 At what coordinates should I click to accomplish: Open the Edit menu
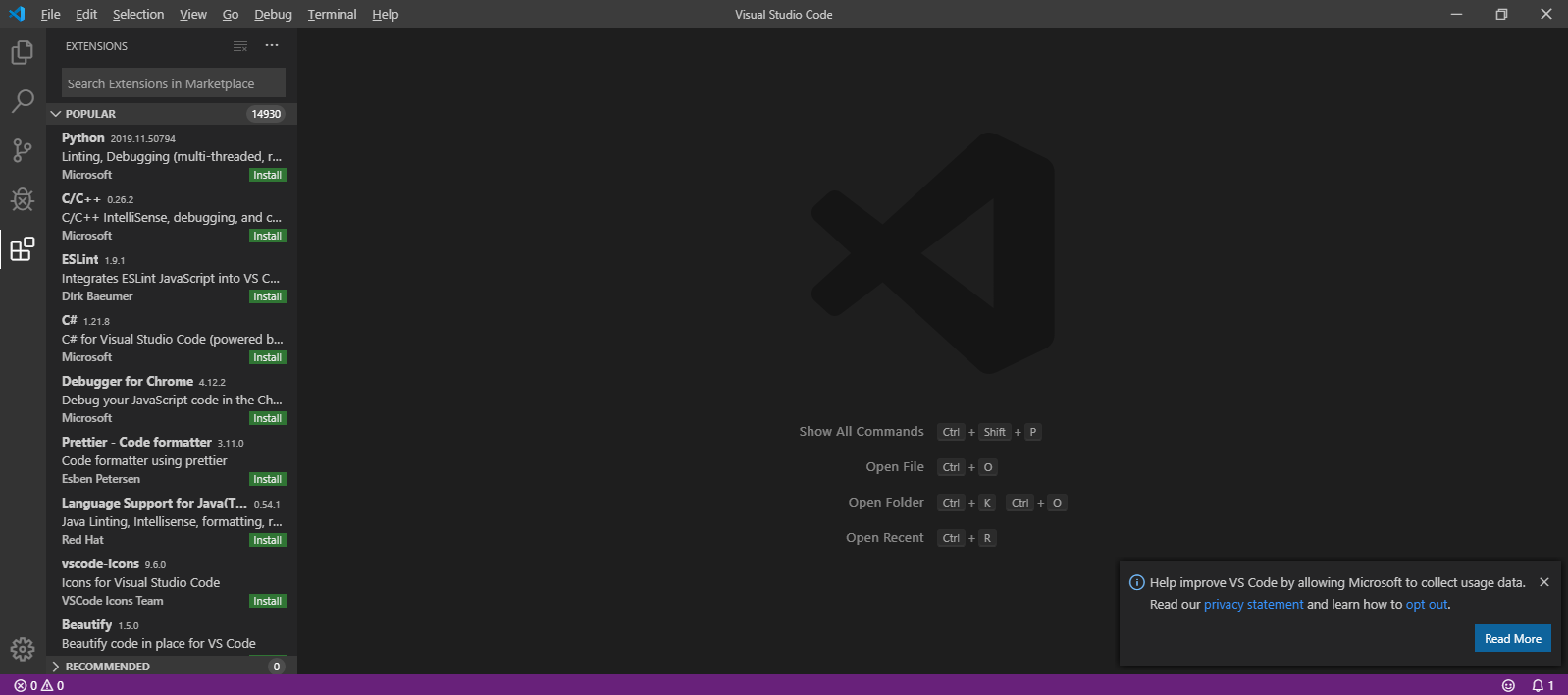point(86,14)
